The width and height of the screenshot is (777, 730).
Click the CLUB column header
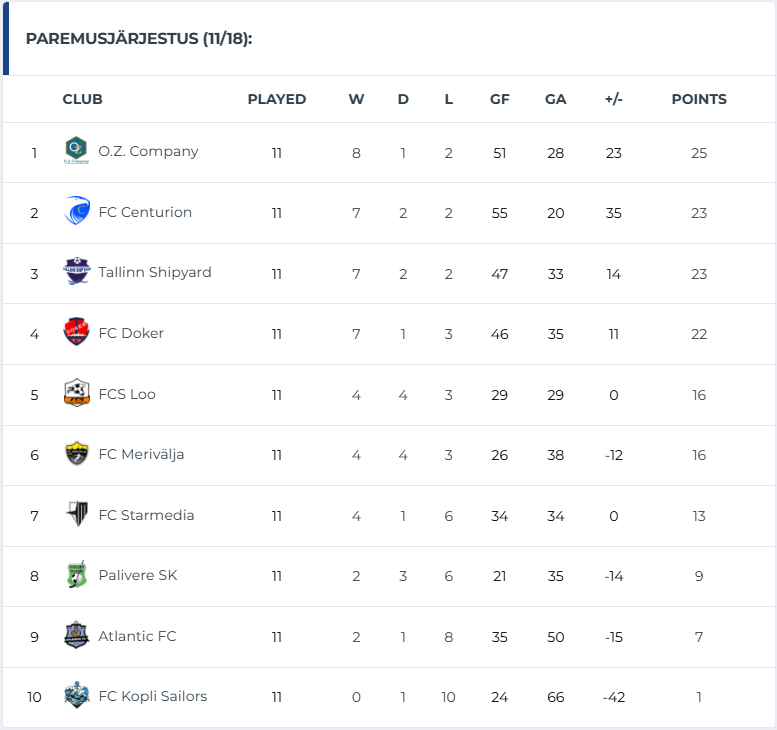click(x=83, y=100)
